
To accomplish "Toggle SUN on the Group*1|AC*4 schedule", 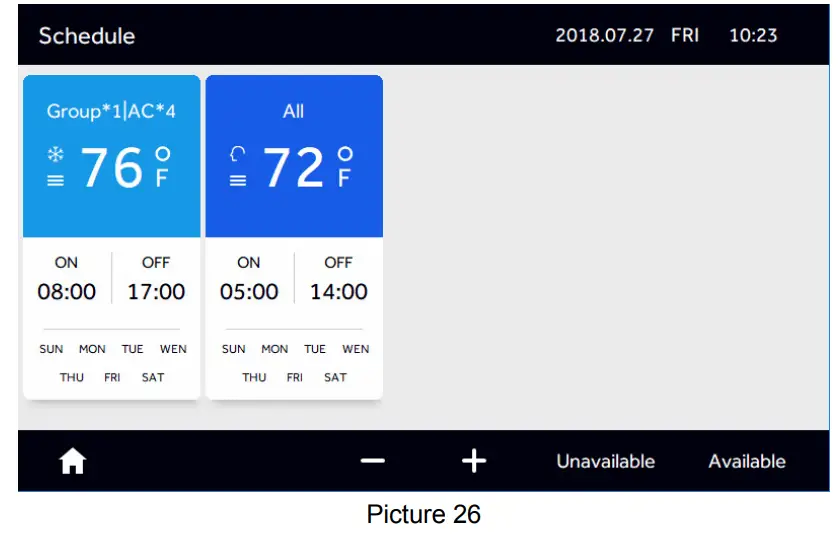I will coord(51,349).
